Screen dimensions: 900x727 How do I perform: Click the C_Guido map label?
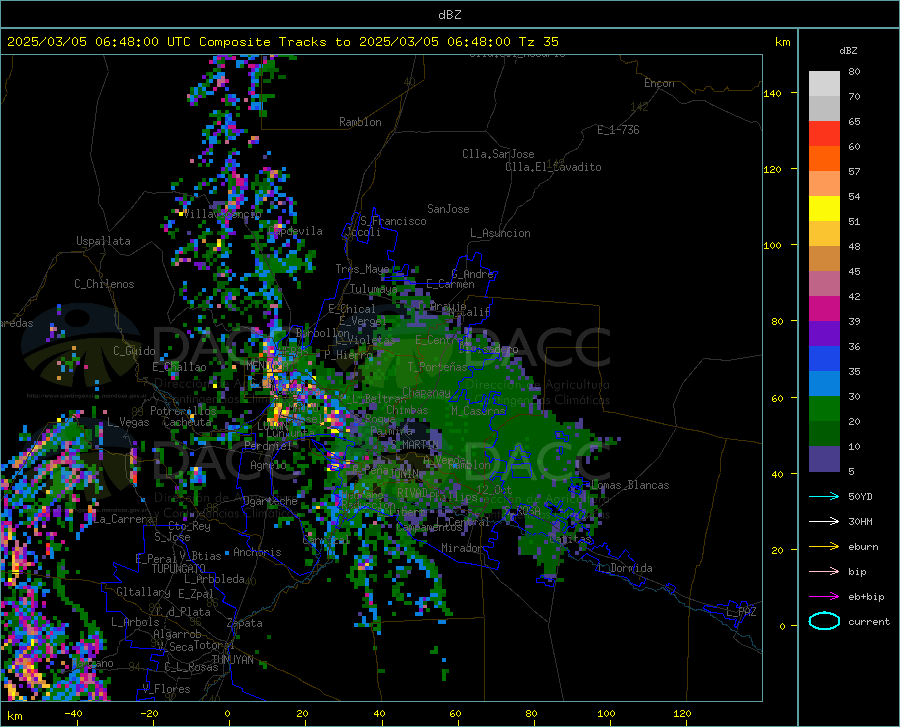(134, 351)
